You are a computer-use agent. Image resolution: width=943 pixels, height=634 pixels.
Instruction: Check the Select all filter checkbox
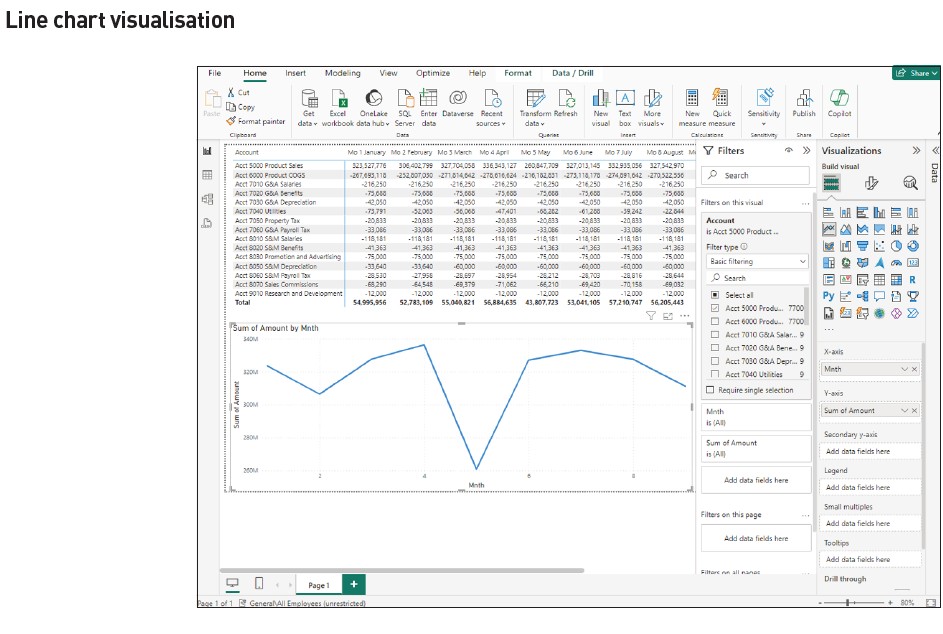pos(714,295)
